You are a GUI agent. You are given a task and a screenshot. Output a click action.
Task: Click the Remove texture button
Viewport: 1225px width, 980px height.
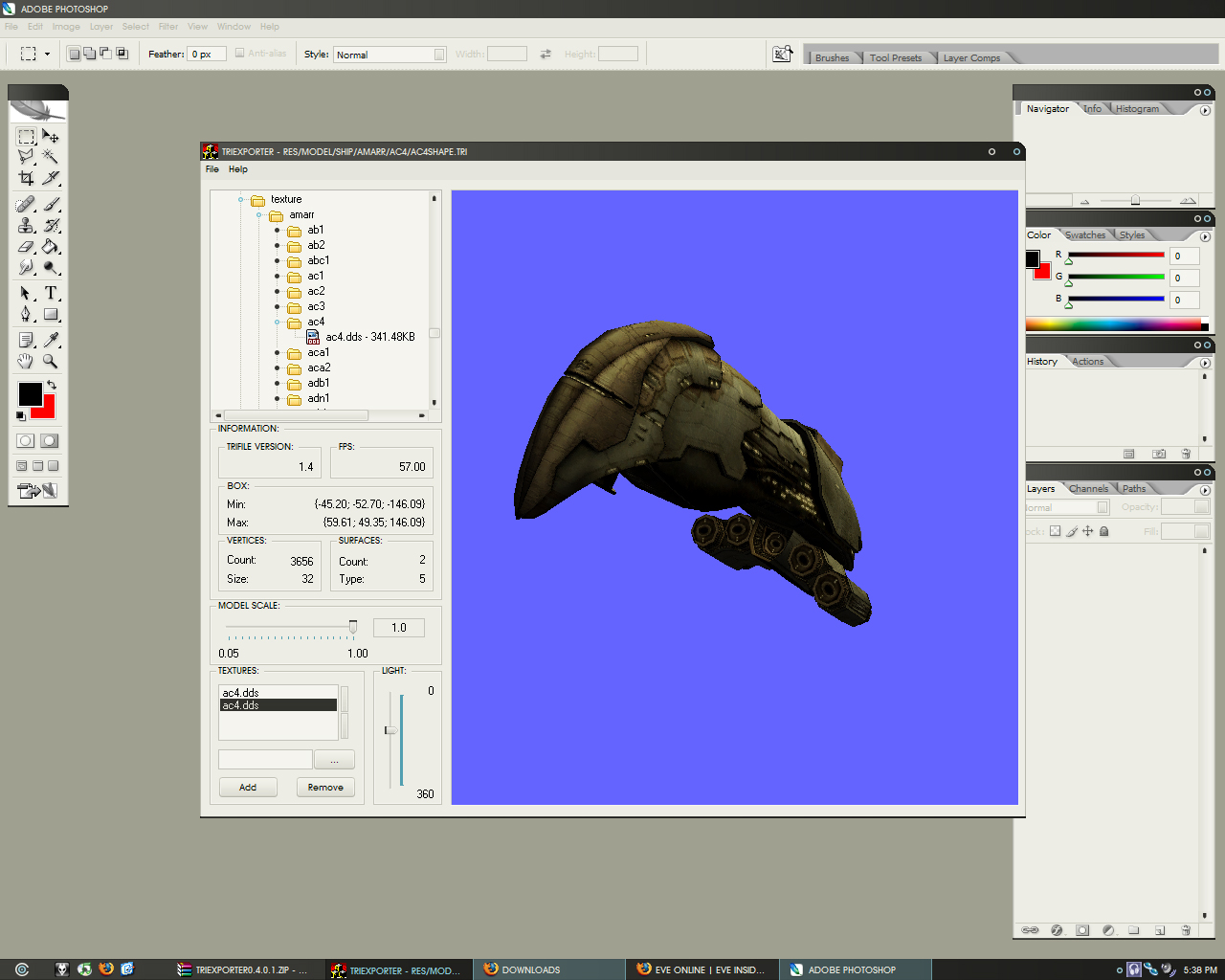(x=325, y=788)
